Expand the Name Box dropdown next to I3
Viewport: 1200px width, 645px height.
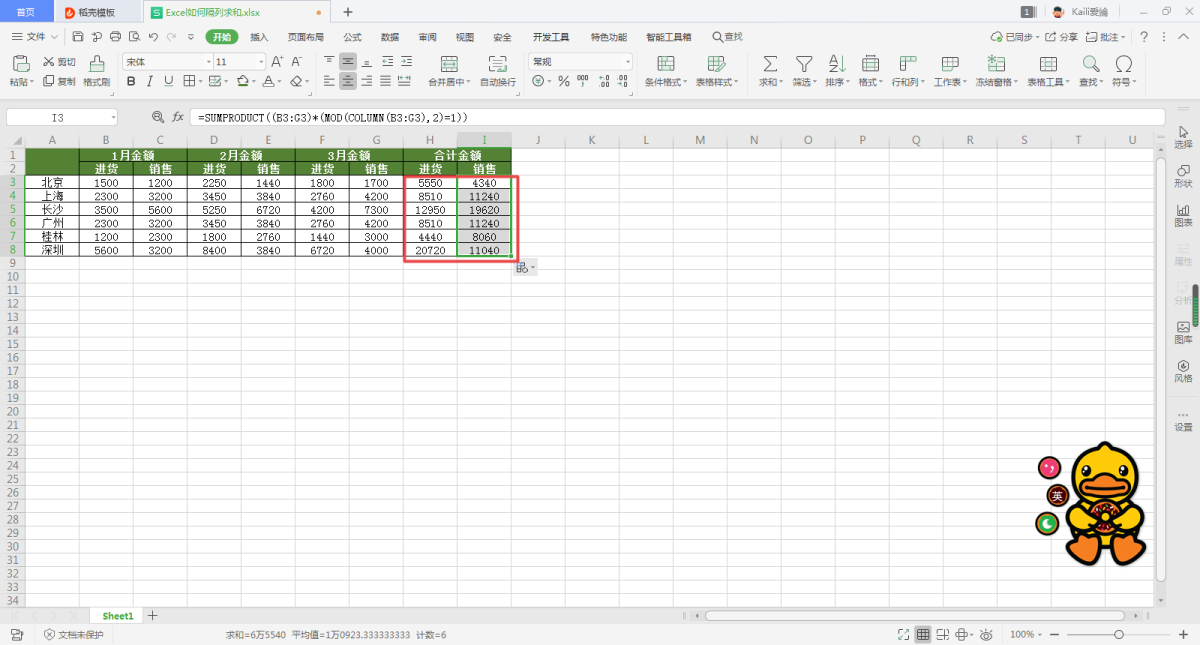pos(113,118)
